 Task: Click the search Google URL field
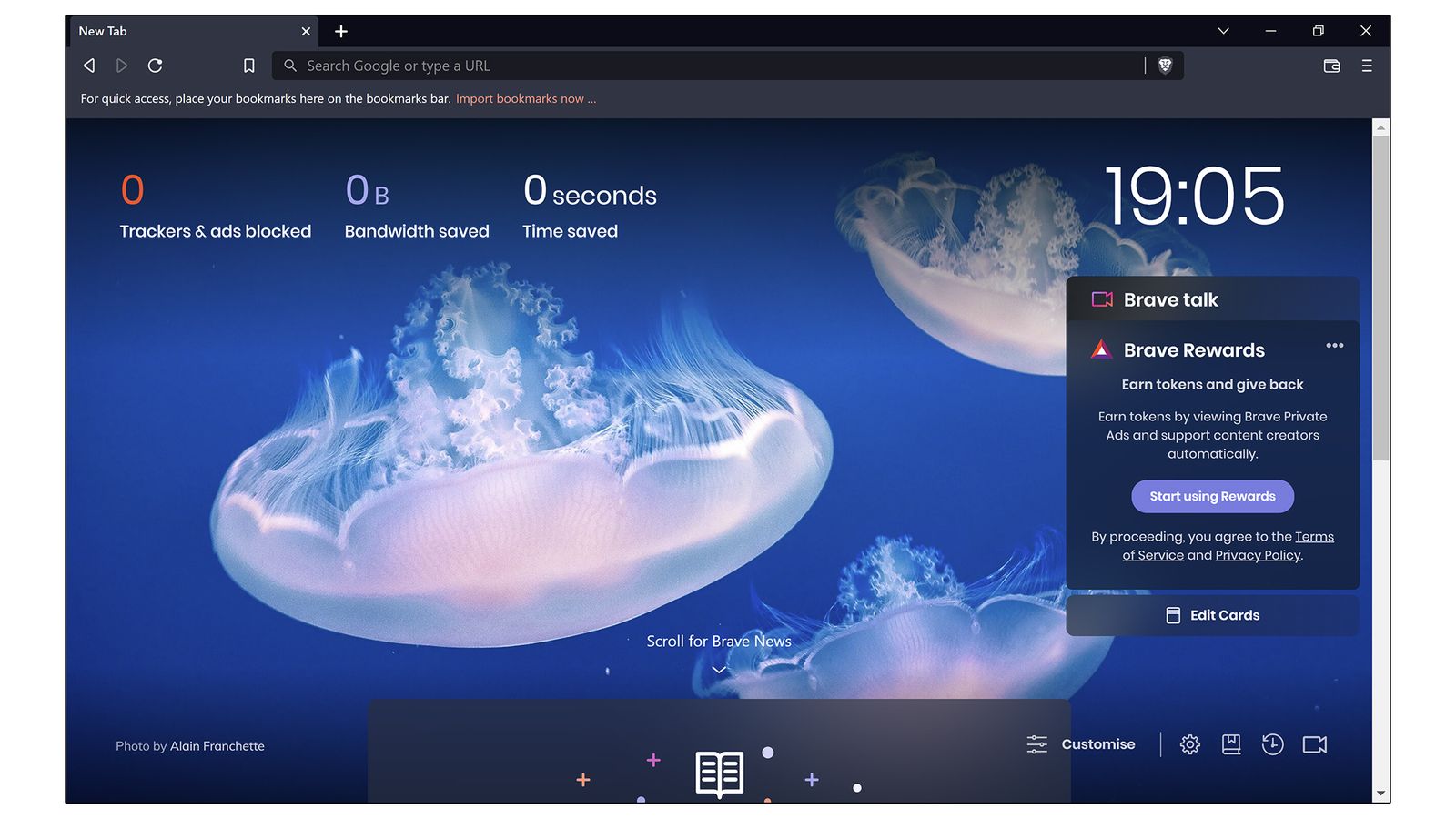pyautogui.click(x=637, y=65)
